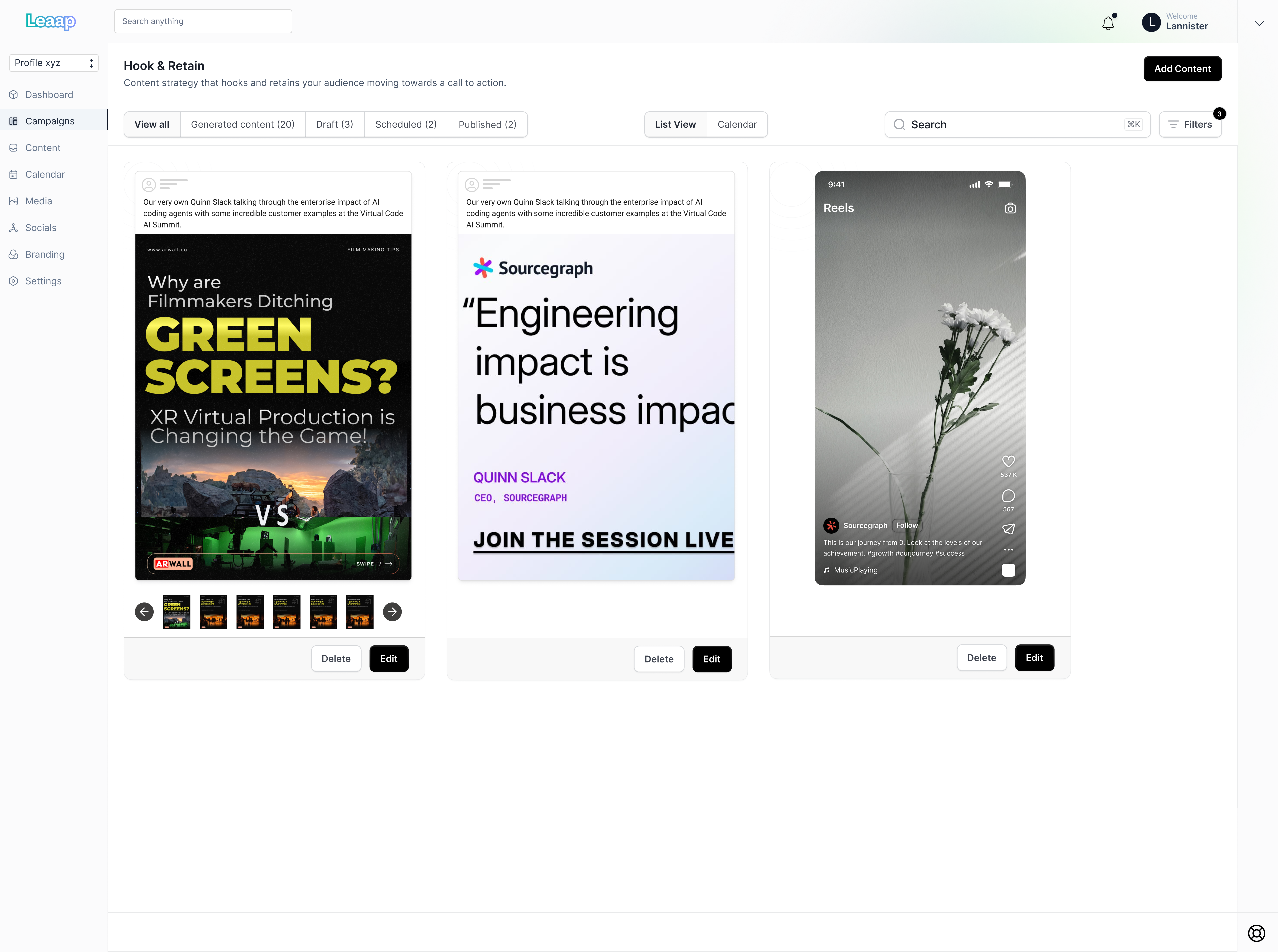Click the Add Content button
The height and width of the screenshot is (952, 1278).
(1182, 69)
